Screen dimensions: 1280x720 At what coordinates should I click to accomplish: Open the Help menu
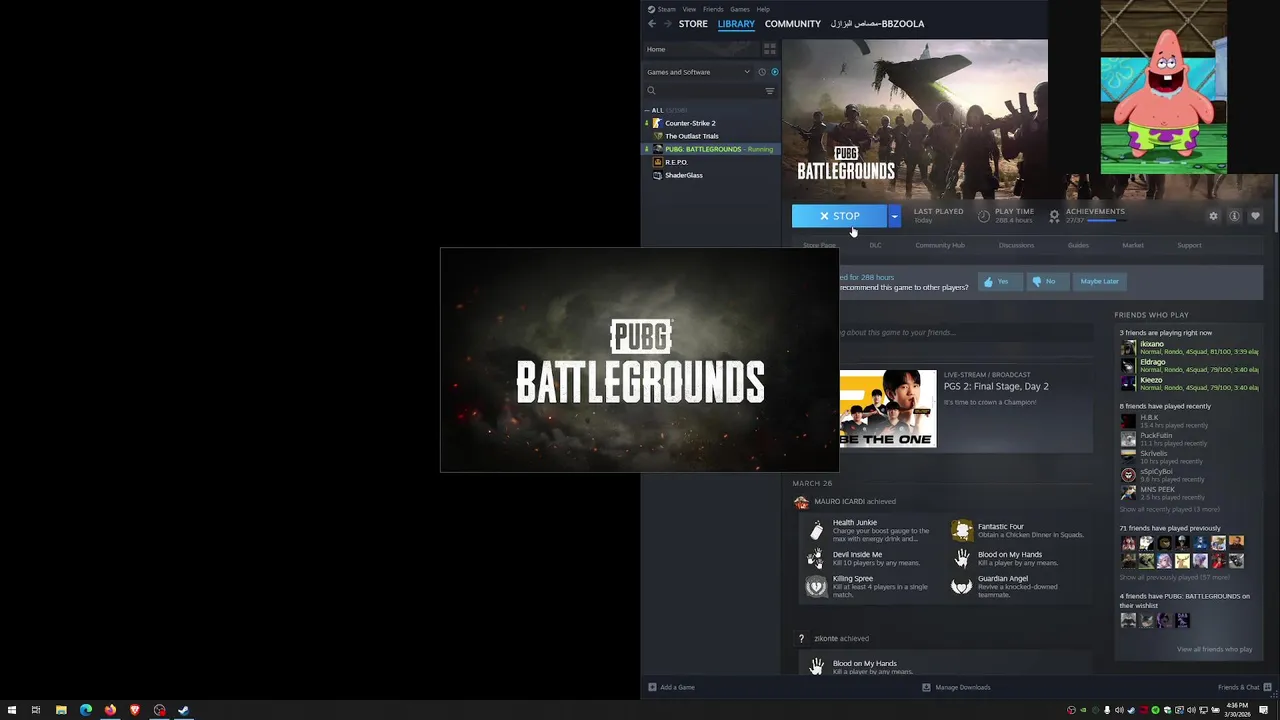tap(763, 9)
